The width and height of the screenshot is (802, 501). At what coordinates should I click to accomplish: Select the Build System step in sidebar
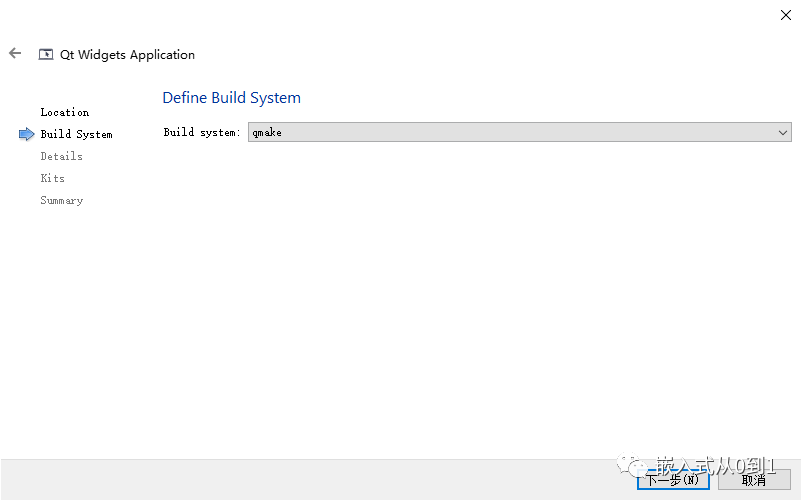(x=76, y=134)
